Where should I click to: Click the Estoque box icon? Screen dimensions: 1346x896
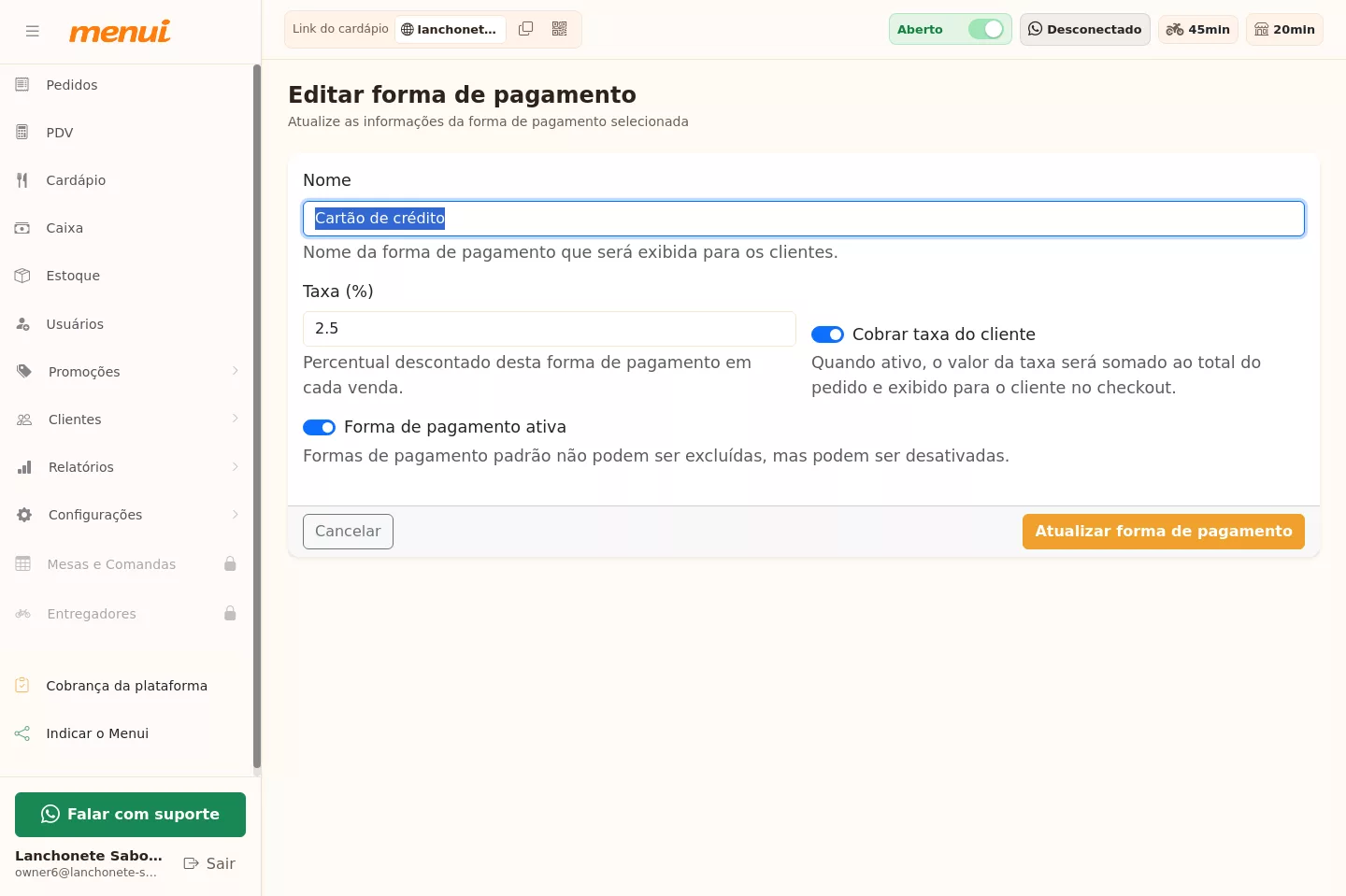click(22, 276)
